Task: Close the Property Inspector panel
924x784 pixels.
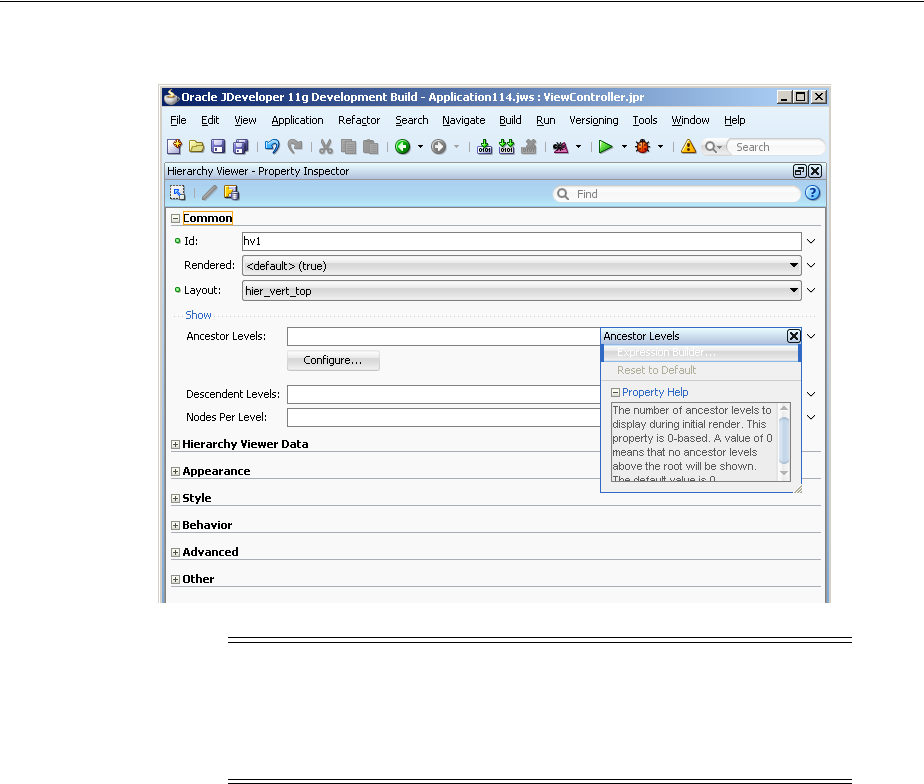Action: 815,171
